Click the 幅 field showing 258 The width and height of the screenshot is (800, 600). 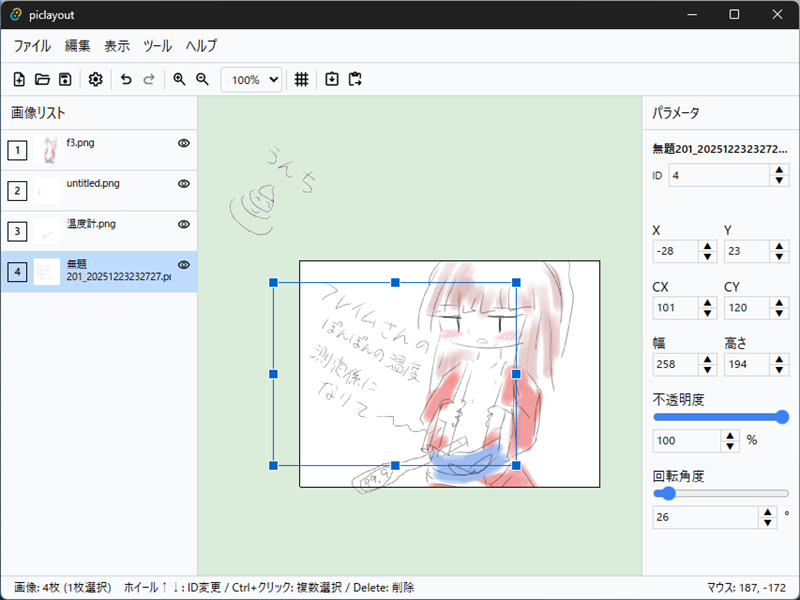675,364
